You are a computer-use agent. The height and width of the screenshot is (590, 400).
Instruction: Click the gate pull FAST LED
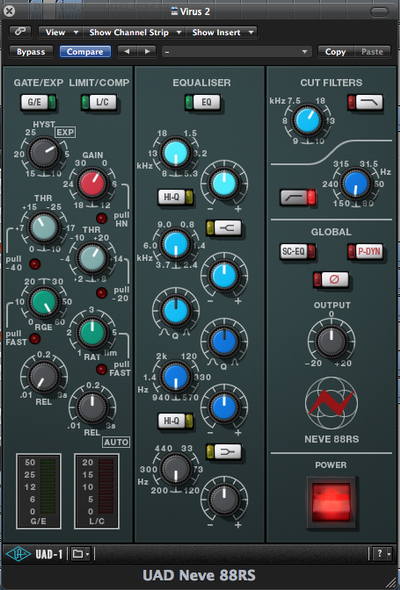[x=35, y=339]
